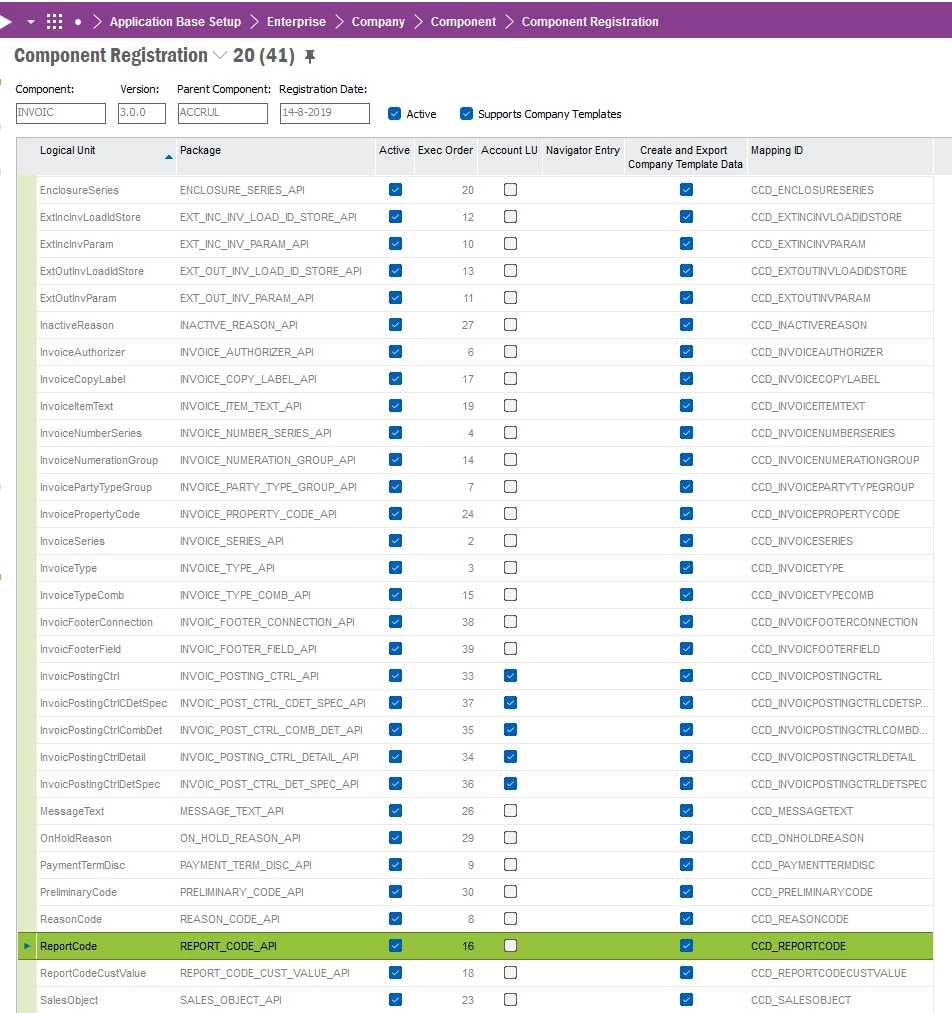Toggle Create and Export for InvoiceSeries row
The height and width of the screenshot is (1013, 952).
(686, 541)
